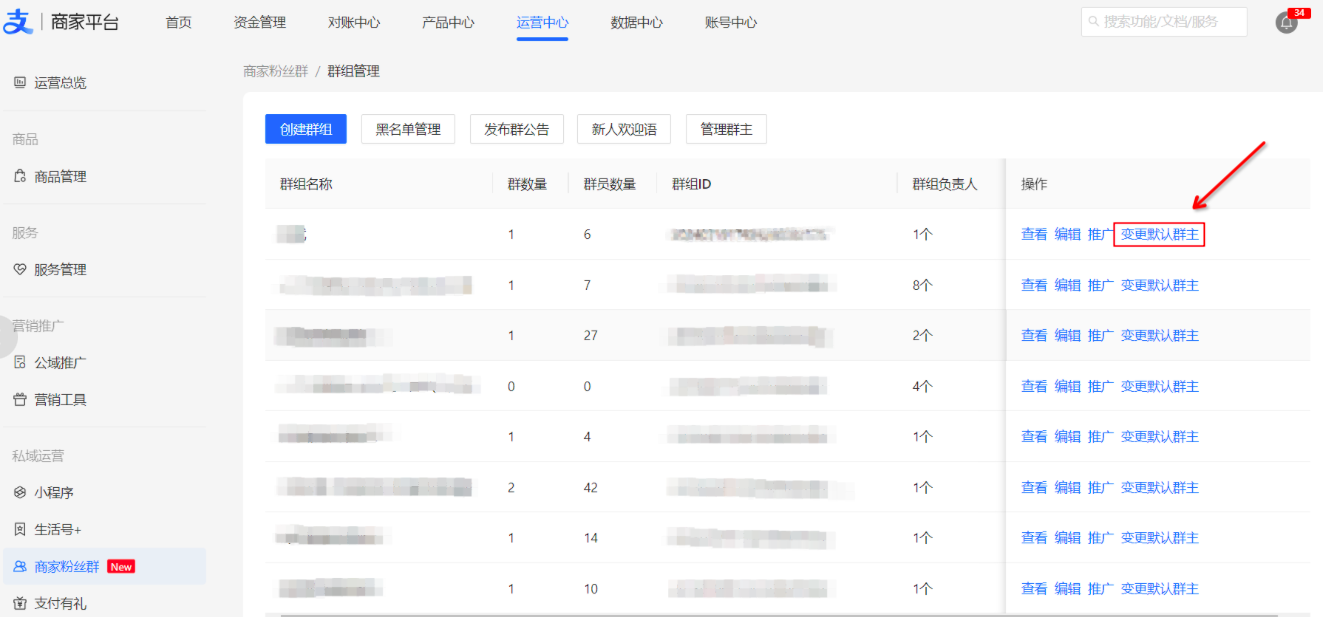Click the 生活号+ sidebar icon
The height and width of the screenshot is (617, 1323).
(20, 529)
